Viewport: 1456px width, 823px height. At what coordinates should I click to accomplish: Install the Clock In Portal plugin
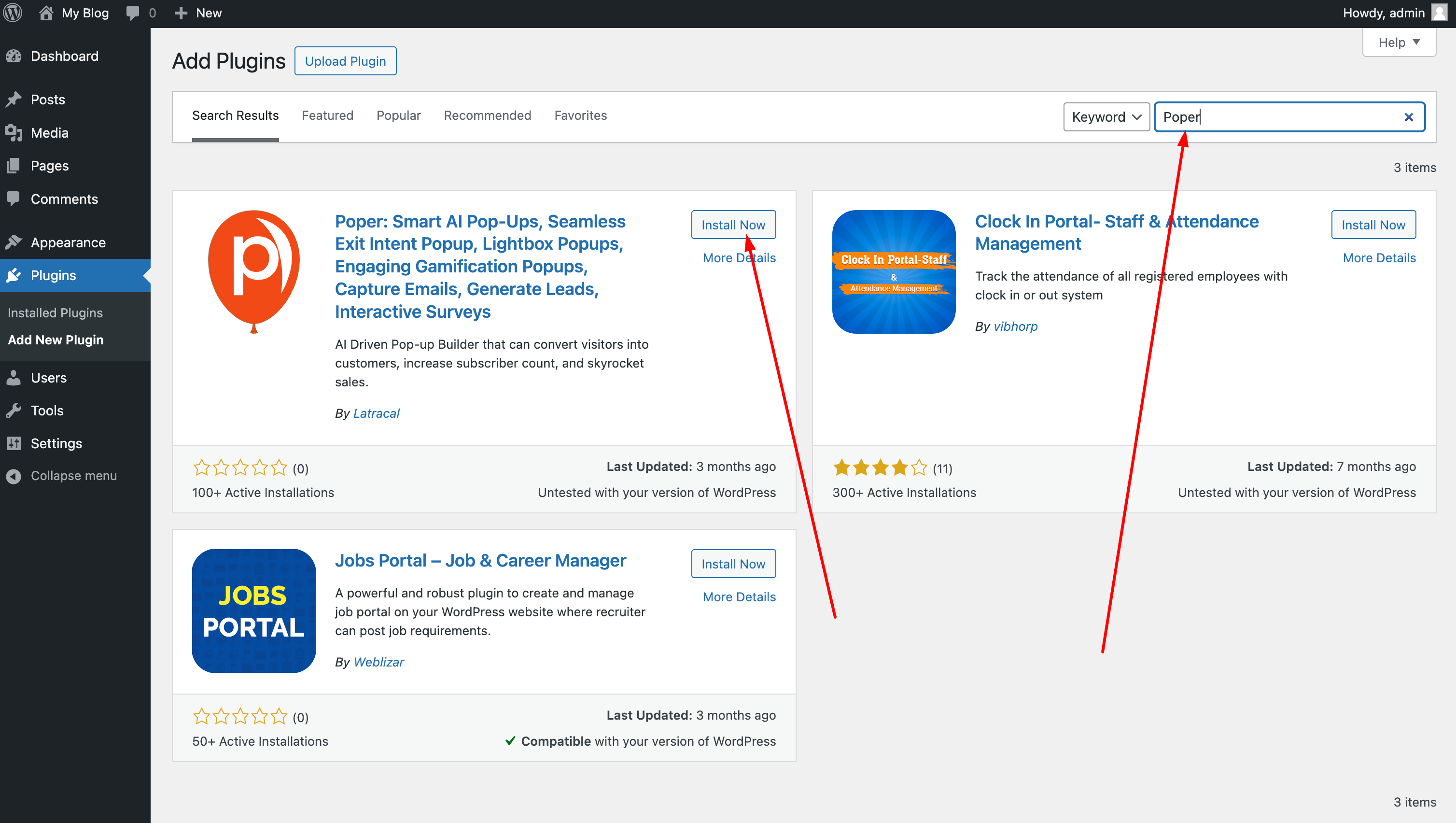[x=1373, y=225]
